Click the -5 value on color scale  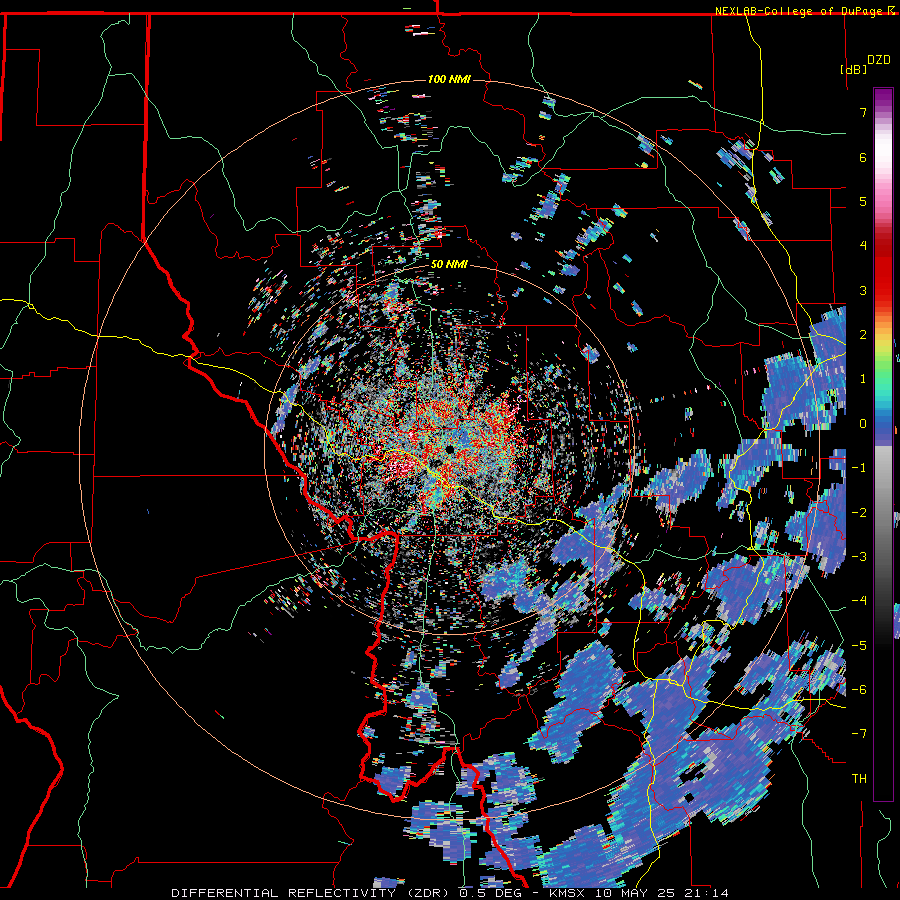coord(859,646)
